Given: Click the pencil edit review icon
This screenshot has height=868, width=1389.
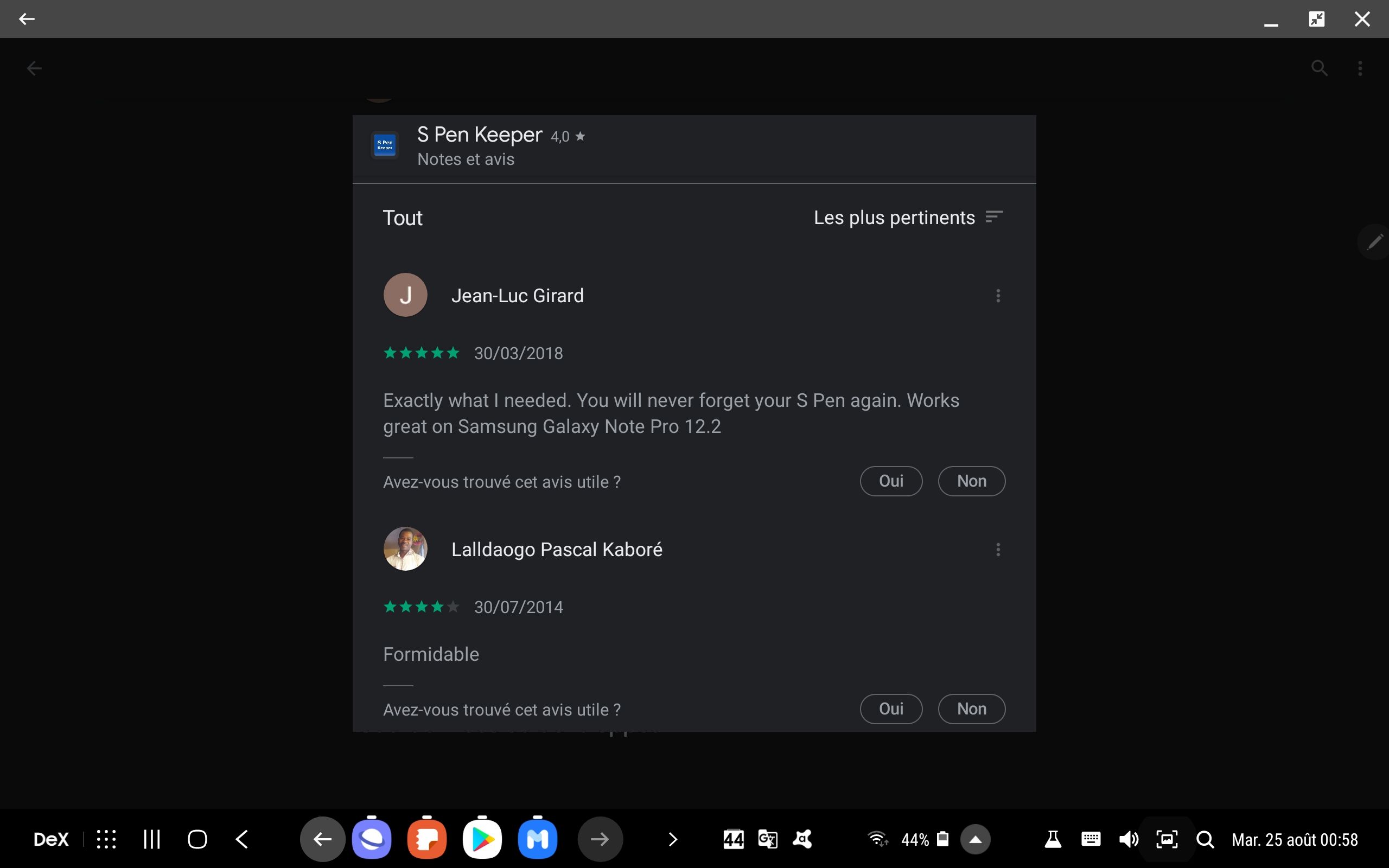Looking at the screenshot, I should pos(1375,242).
